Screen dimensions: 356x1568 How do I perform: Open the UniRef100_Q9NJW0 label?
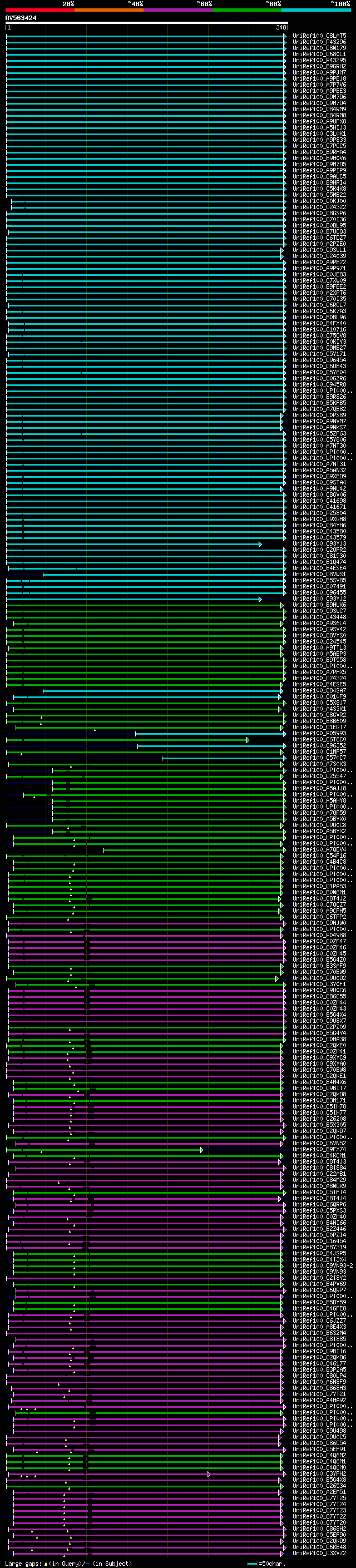coord(319,923)
